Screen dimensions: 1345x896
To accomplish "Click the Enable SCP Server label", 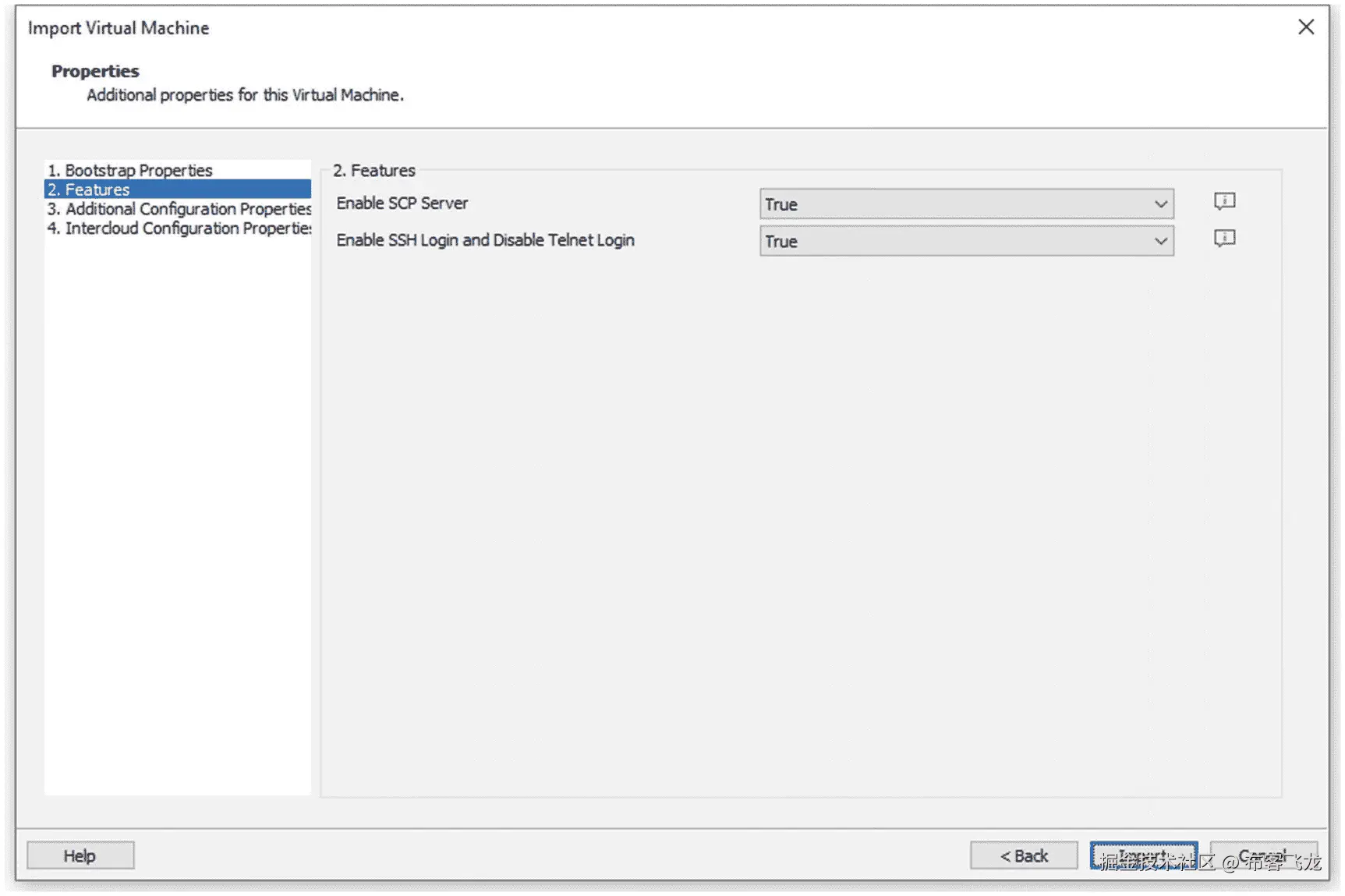I will pyautogui.click(x=402, y=204).
